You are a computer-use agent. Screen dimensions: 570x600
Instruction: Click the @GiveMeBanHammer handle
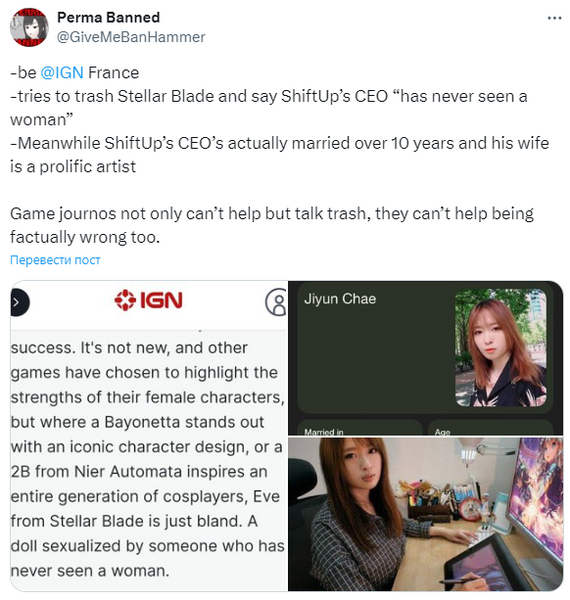(131, 37)
